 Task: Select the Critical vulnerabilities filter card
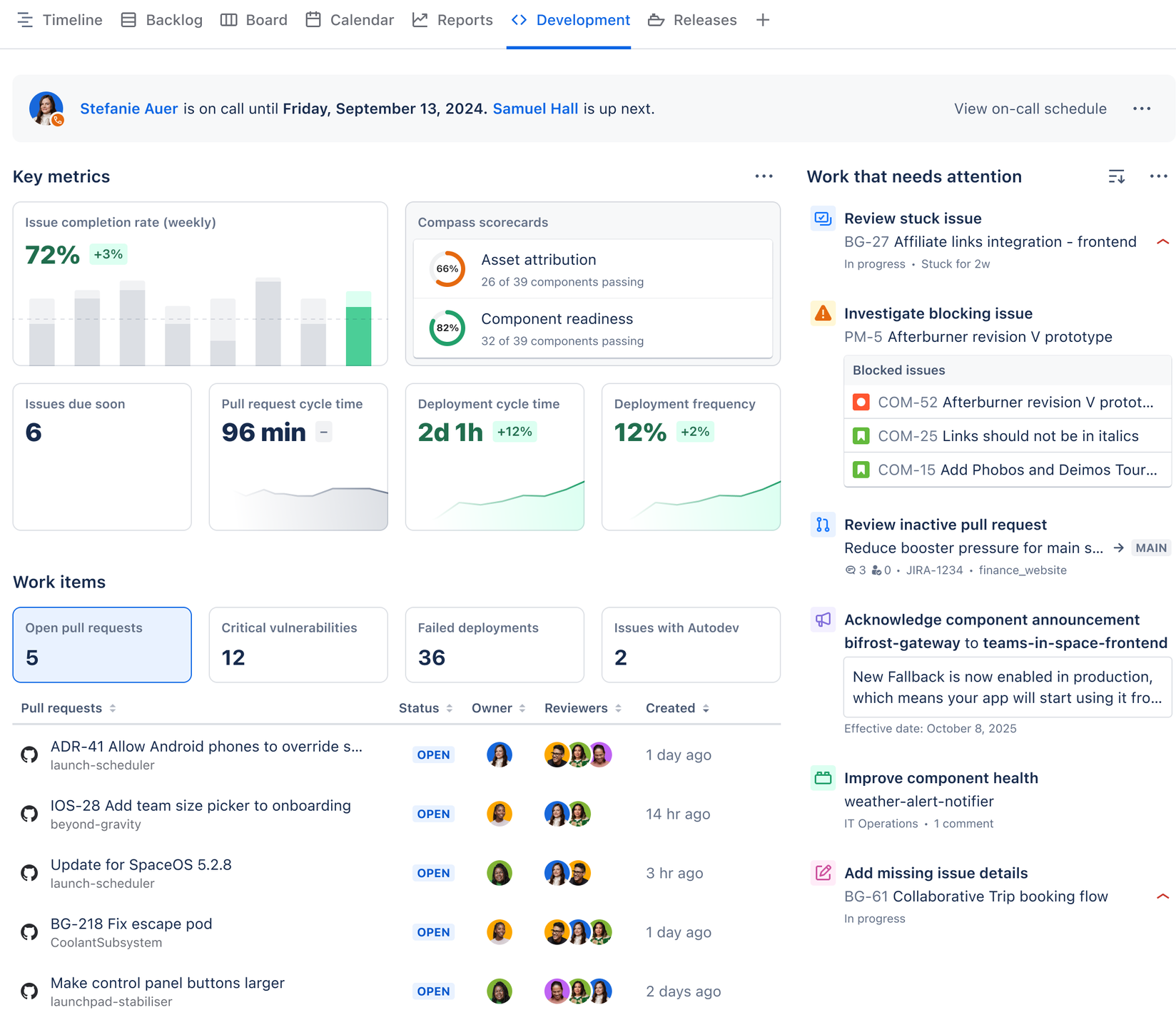(x=298, y=644)
